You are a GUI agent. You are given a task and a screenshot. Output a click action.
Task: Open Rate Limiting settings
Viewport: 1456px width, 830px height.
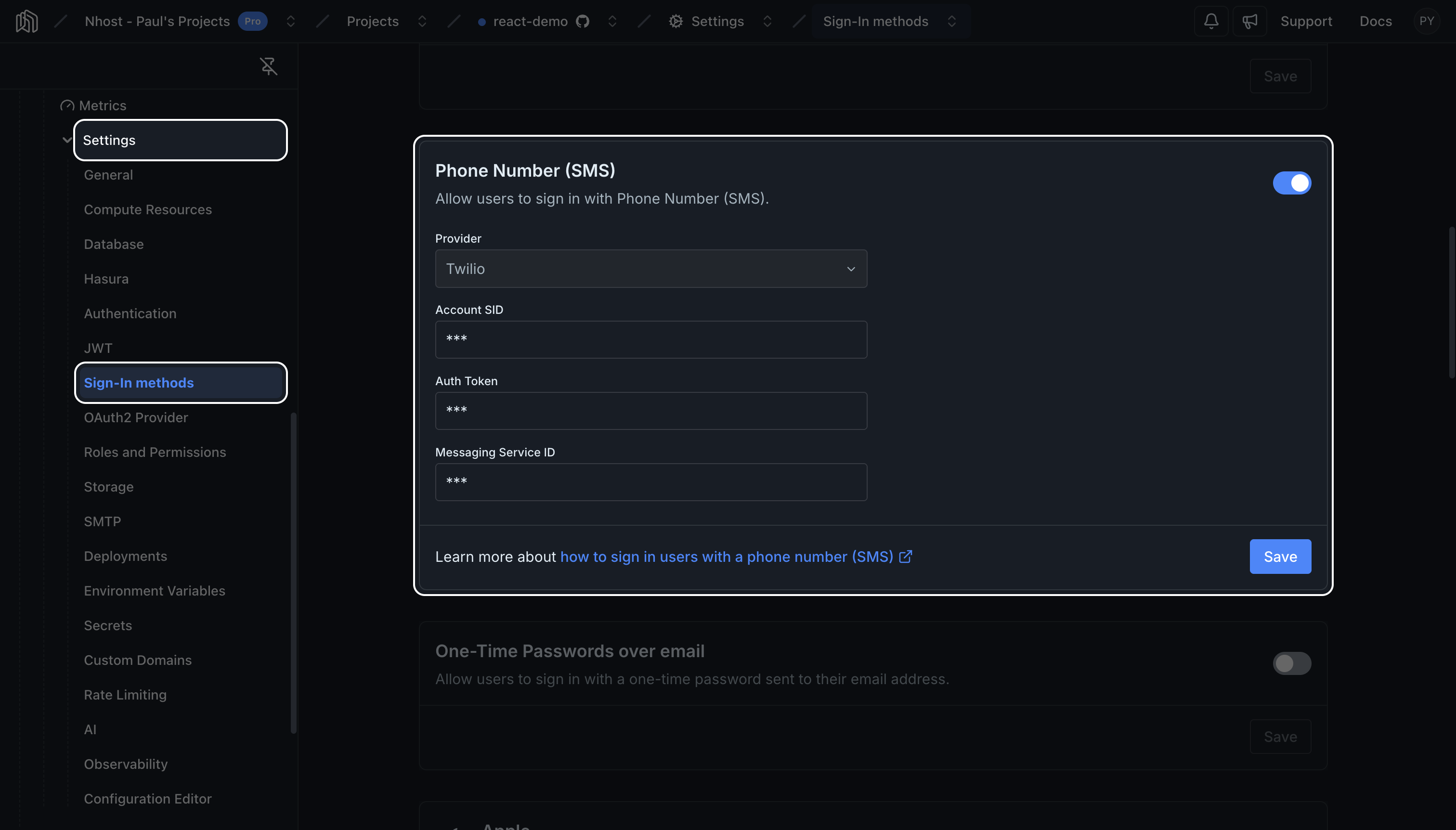tap(125, 695)
